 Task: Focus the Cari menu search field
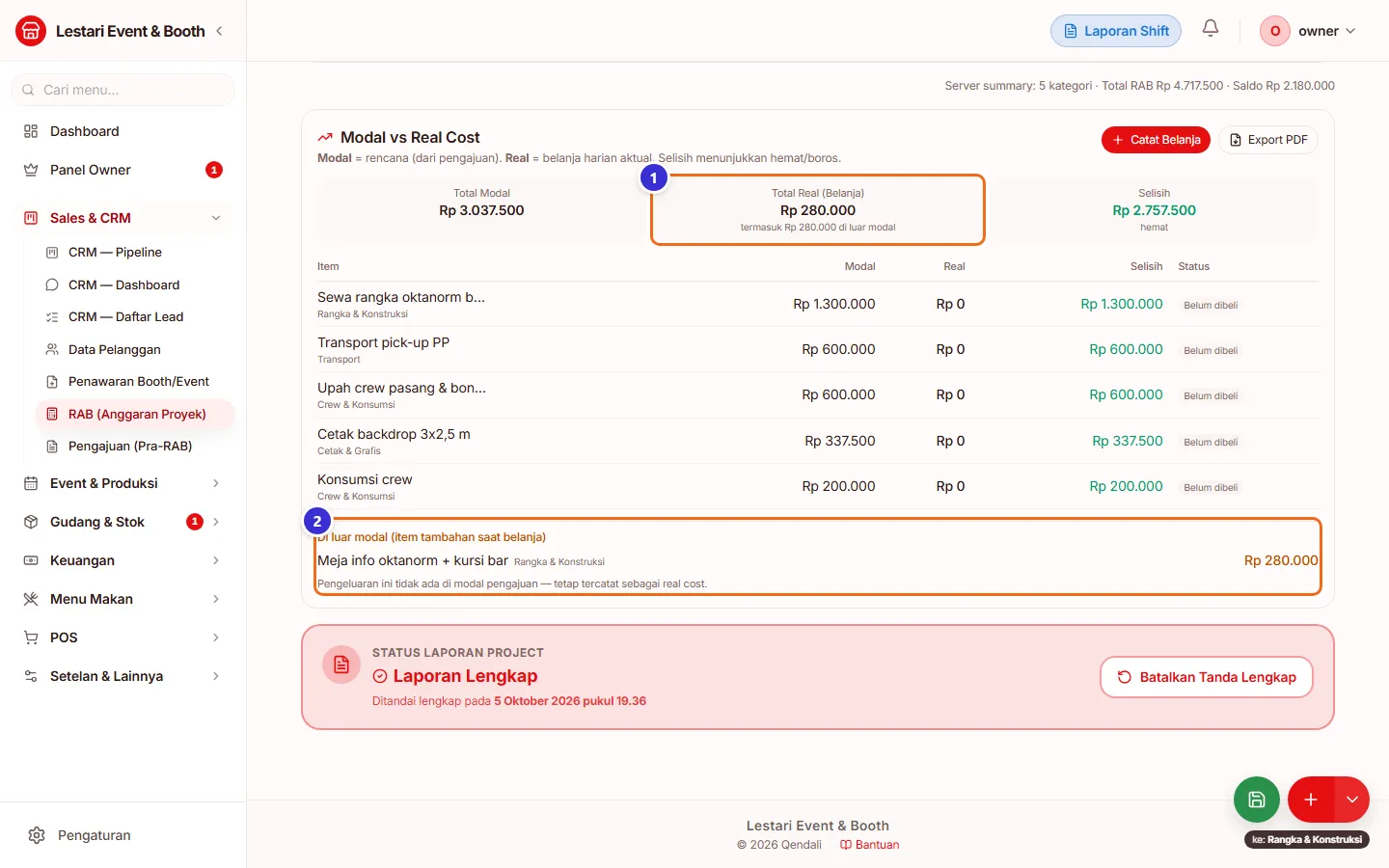[x=123, y=90]
